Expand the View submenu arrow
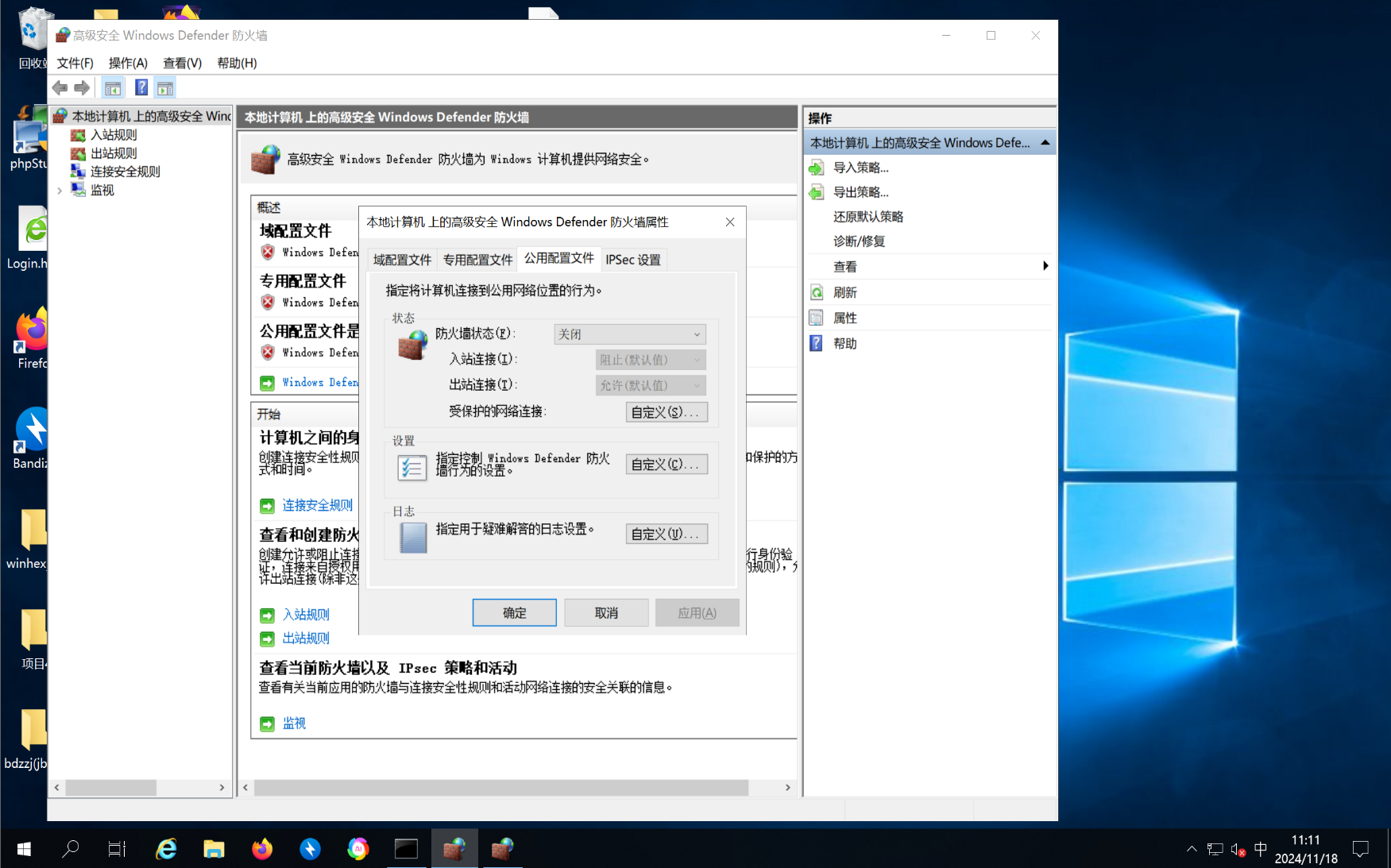This screenshot has height=868, width=1391. 1045,266
